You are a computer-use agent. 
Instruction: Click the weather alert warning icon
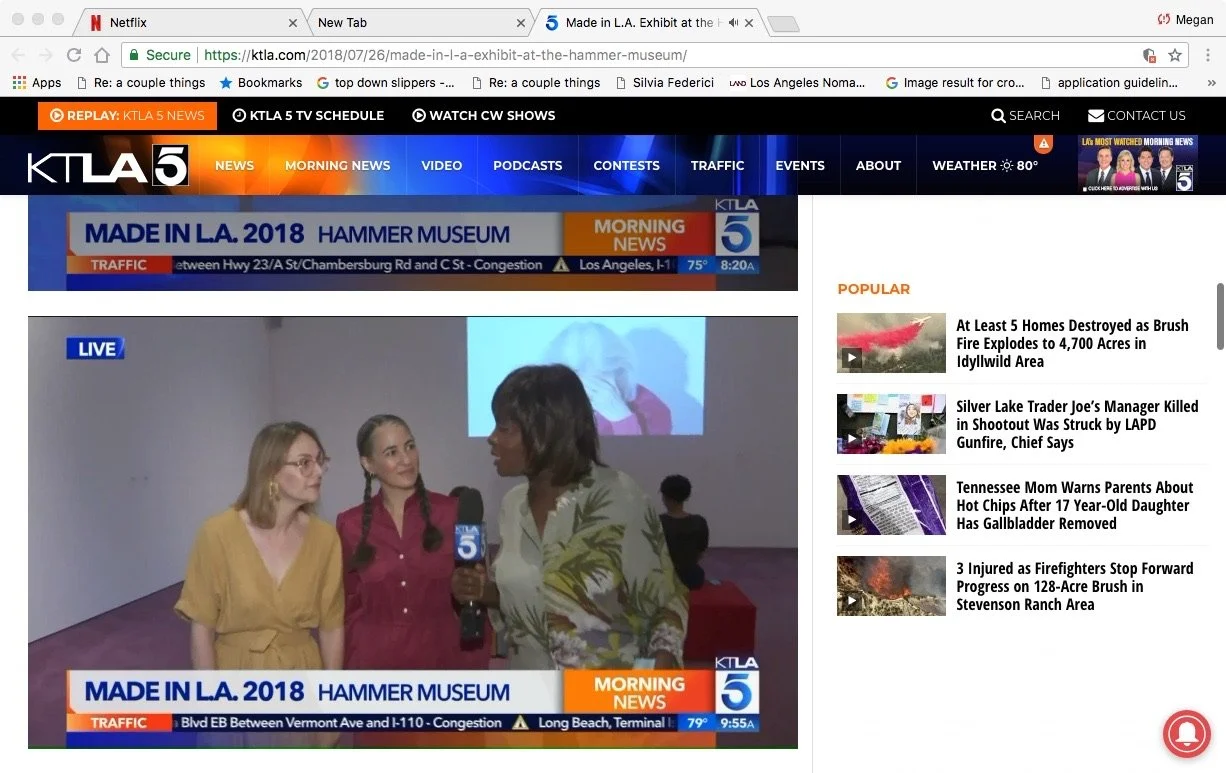1043,144
